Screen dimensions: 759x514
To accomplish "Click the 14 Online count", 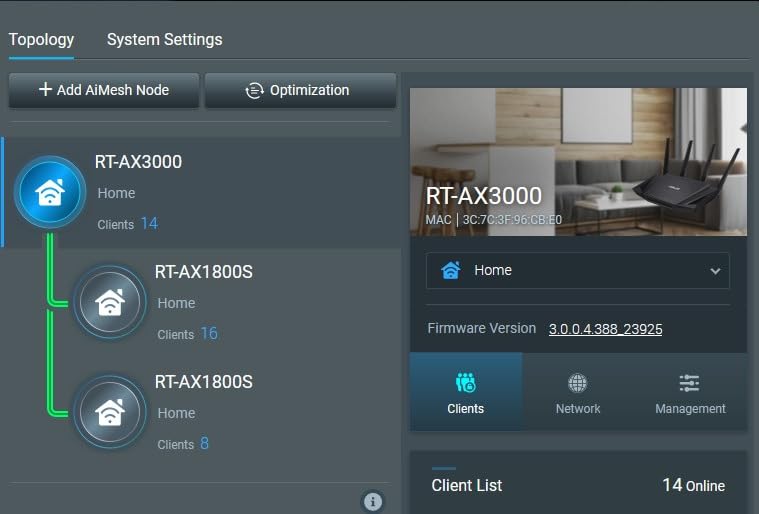I will pos(694,485).
